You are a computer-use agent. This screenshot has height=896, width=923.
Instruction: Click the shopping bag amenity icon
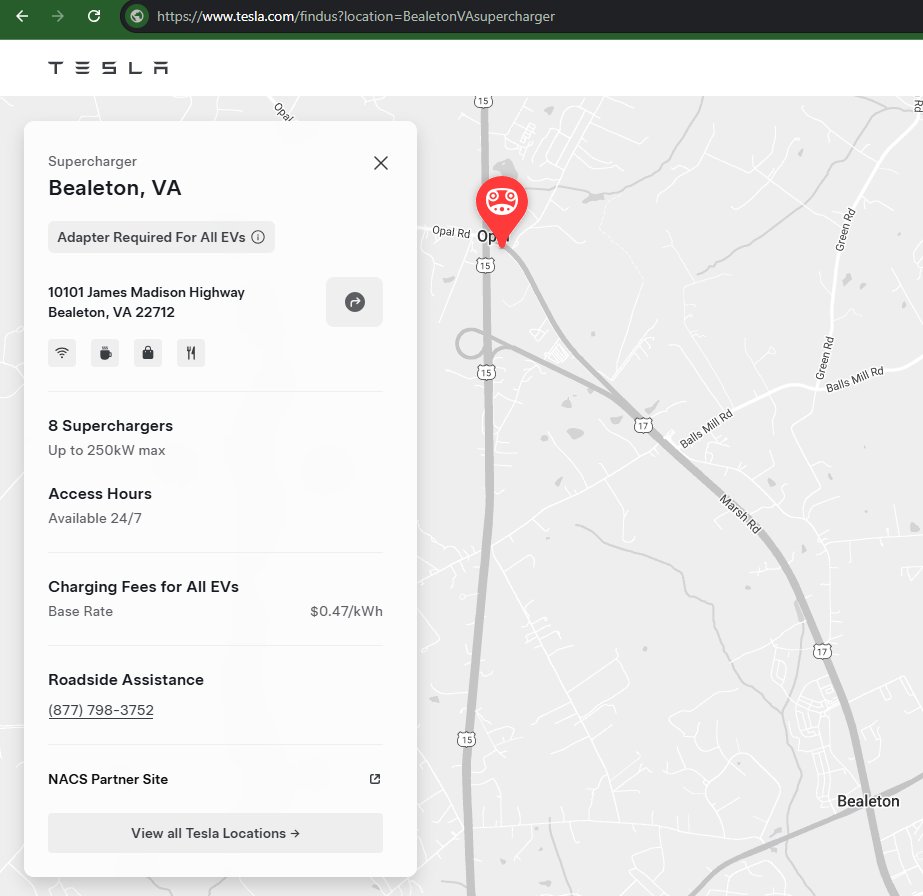[148, 353]
